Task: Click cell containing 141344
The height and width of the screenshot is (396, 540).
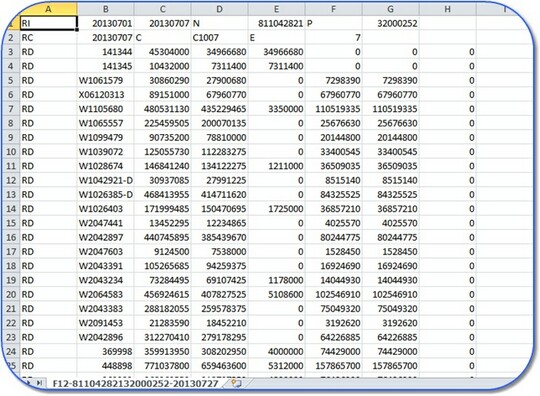Action: click(105, 52)
